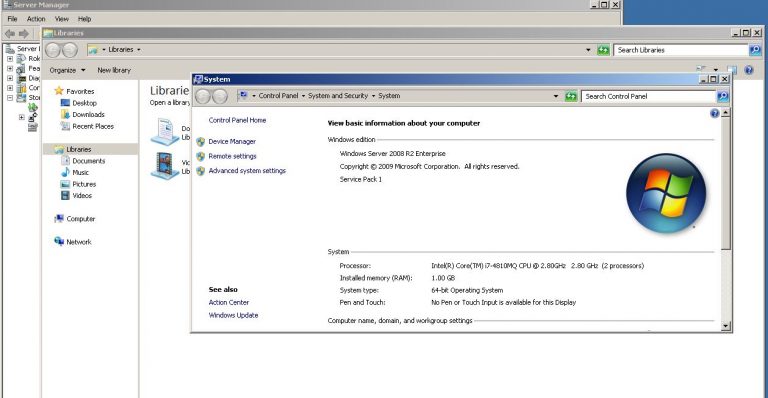Expand dropdown arrow after System and Security

373,96
